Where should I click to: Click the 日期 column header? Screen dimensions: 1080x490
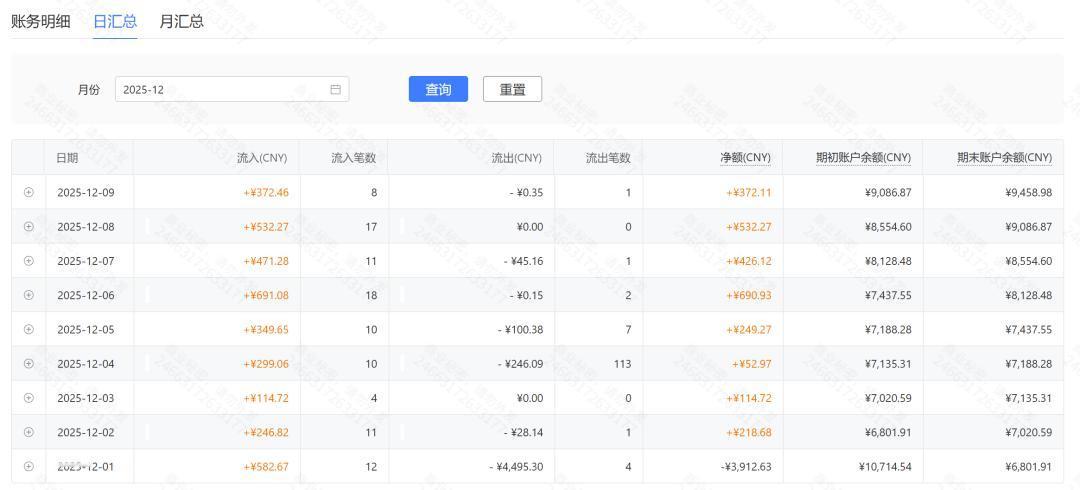coord(67,157)
